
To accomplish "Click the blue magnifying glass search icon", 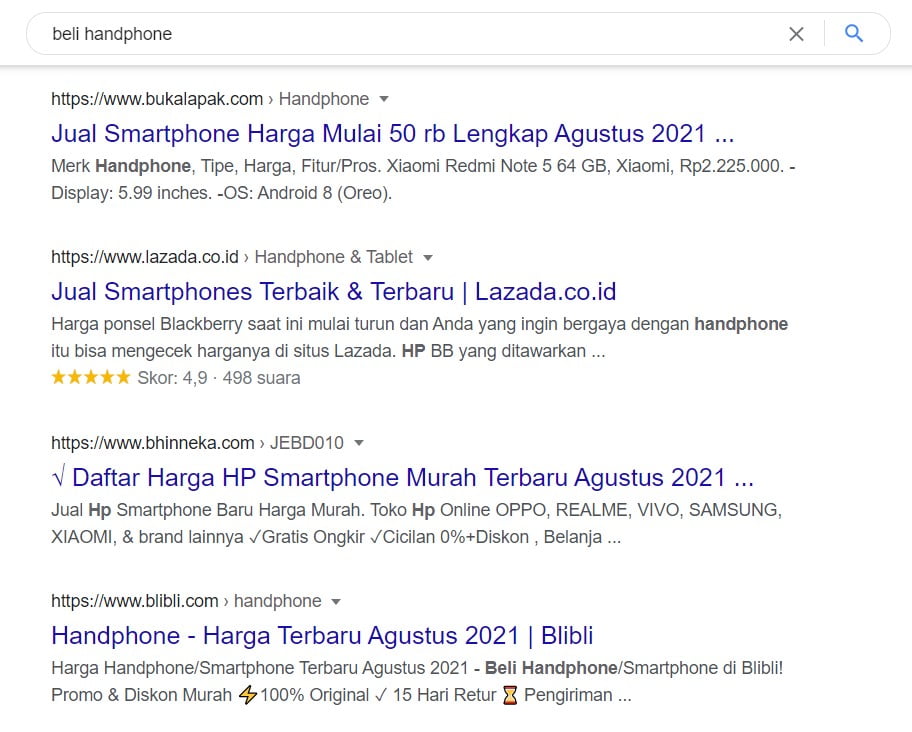I will pyautogui.click(x=854, y=34).
